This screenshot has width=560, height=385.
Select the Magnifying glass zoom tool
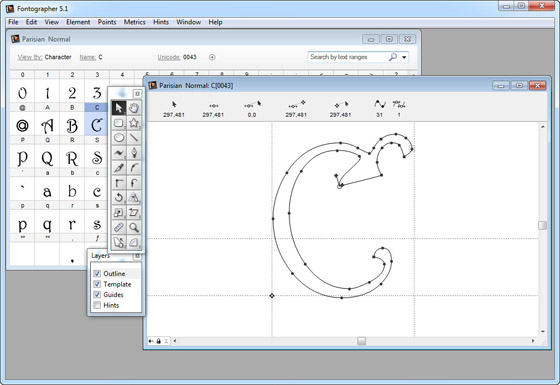[134, 227]
